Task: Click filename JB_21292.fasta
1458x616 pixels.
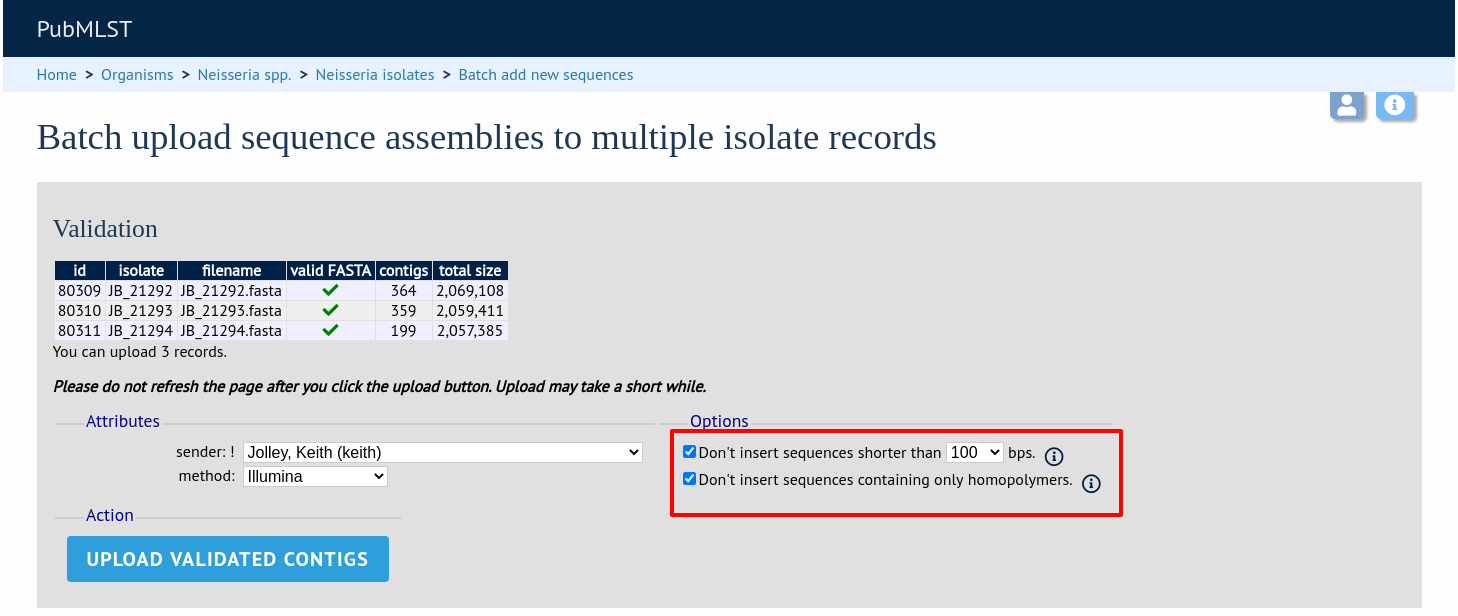Action: pyautogui.click(x=231, y=290)
